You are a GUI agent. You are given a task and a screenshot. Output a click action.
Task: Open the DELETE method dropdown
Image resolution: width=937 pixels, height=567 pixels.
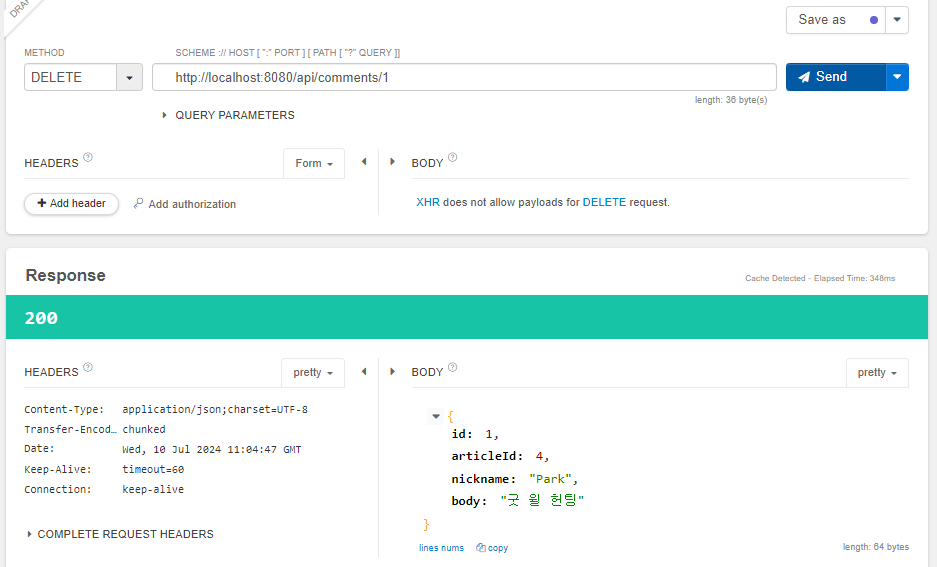tap(129, 78)
